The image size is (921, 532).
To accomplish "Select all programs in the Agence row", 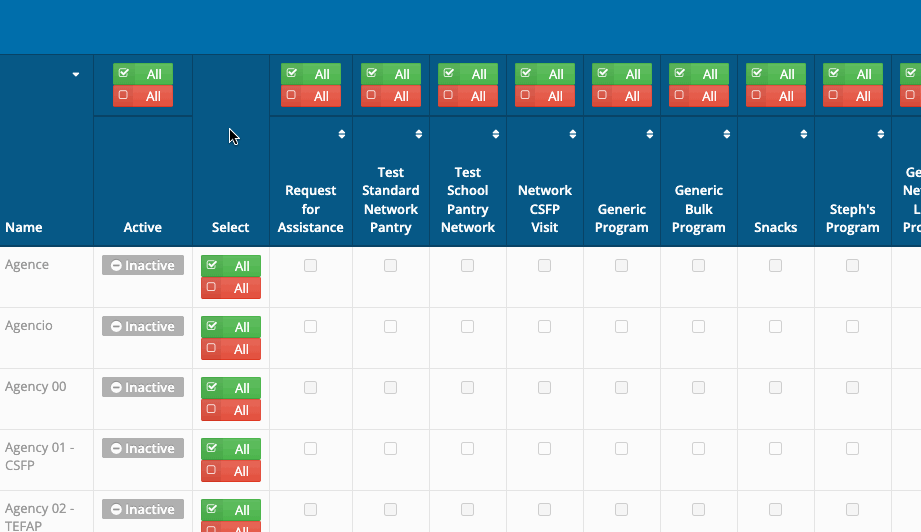I will pos(231,266).
